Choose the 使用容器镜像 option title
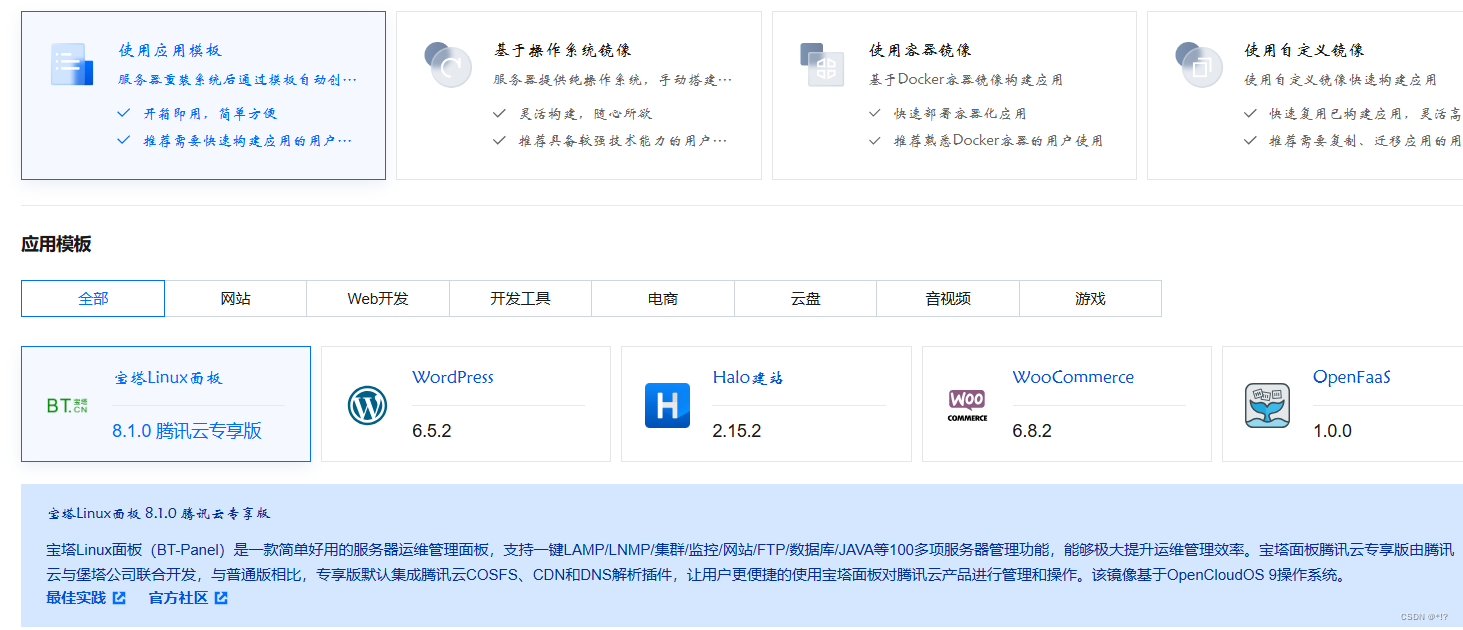1463x630 pixels. [x=920, y=50]
